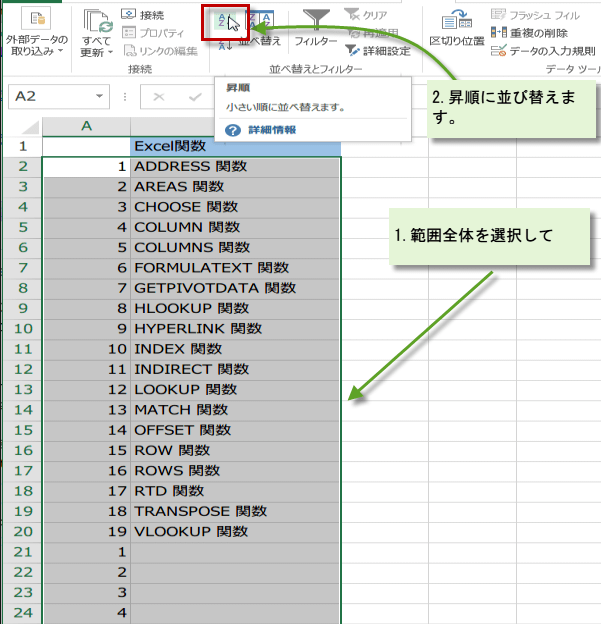The width and height of the screenshot is (601, 624).
Task: Open プロパティ in connections group
Action: tap(153, 33)
